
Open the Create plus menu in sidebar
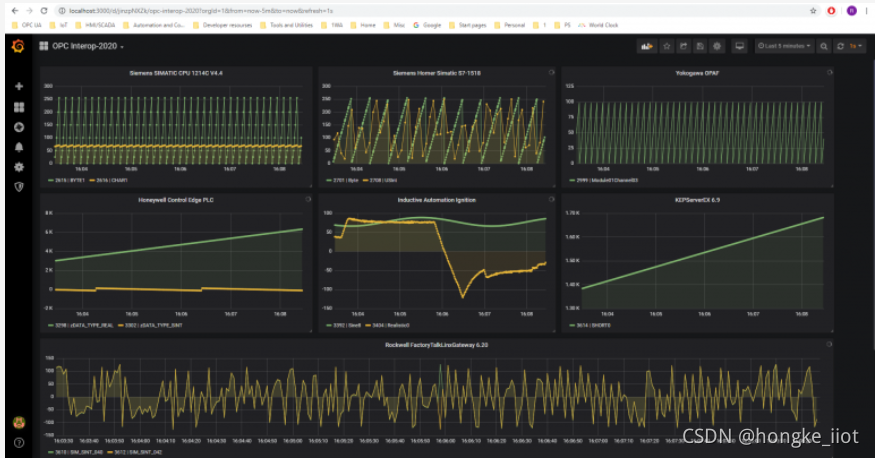[x=19, y=86]
